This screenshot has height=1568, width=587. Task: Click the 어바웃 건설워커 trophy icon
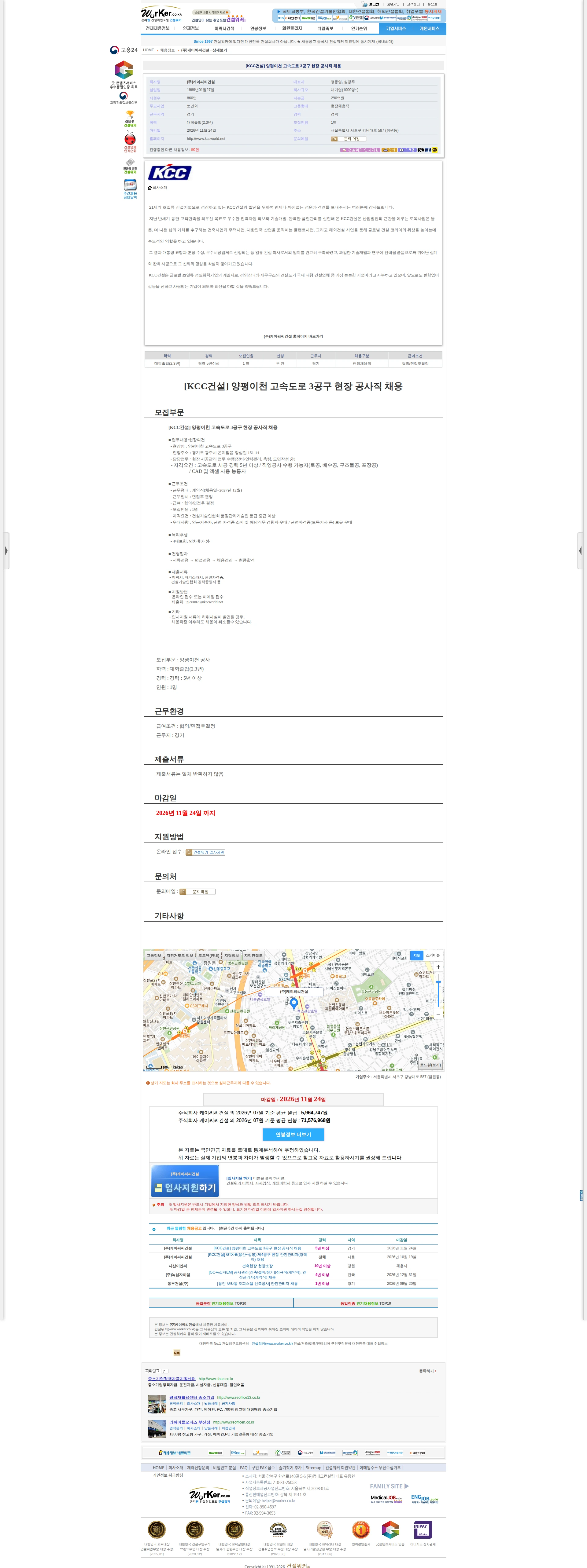point(130,118)
